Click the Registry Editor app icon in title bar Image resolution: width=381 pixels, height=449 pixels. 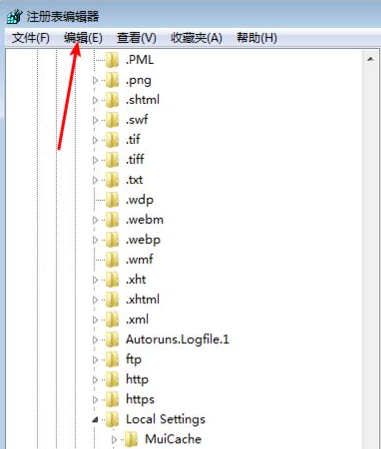pos(15,16)
